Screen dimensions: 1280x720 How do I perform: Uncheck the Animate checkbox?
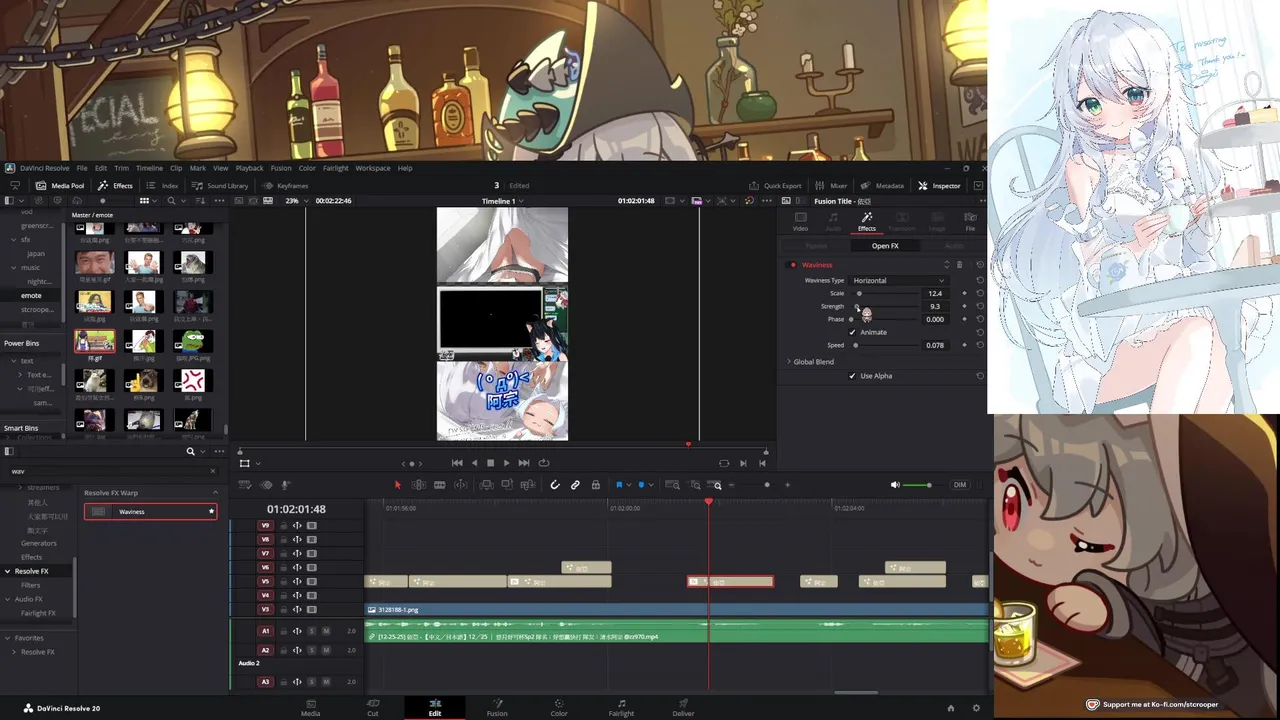pos(852,332)
